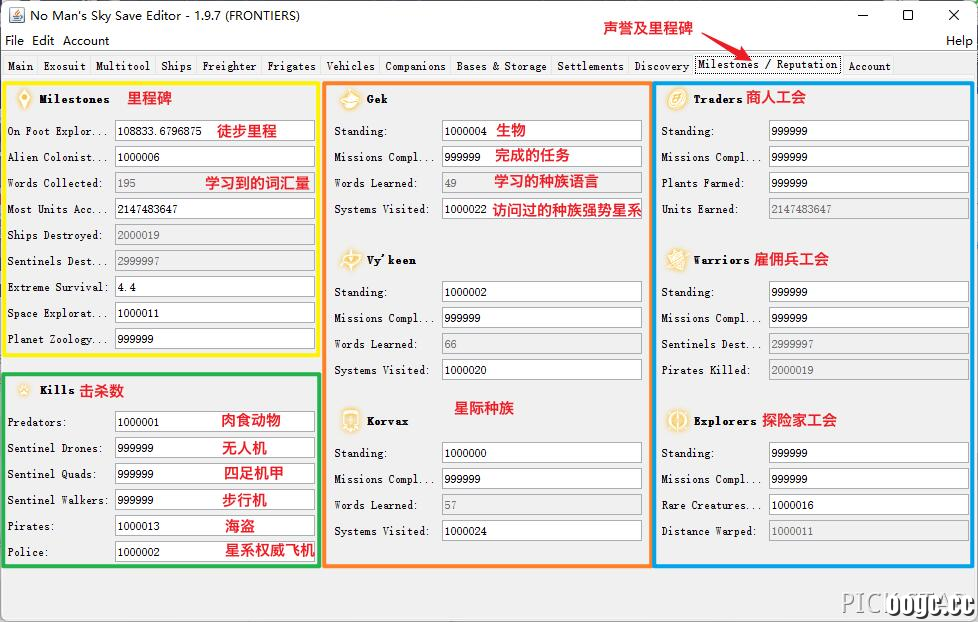The image size is (978, 622).
Task: Open the Help menu
Action: (959, 41)
